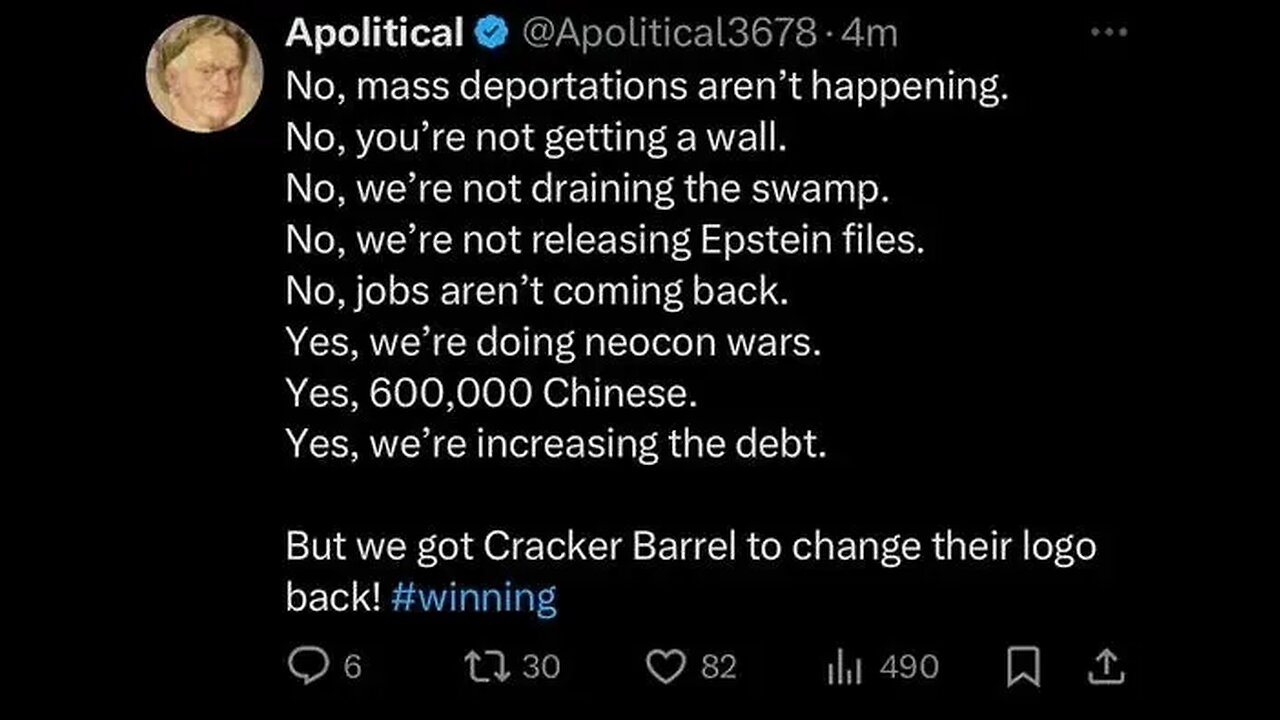Viewport: 1280px width, 720px height.
Task: Click the reply count of 6
Action: [x=352, y=667]
